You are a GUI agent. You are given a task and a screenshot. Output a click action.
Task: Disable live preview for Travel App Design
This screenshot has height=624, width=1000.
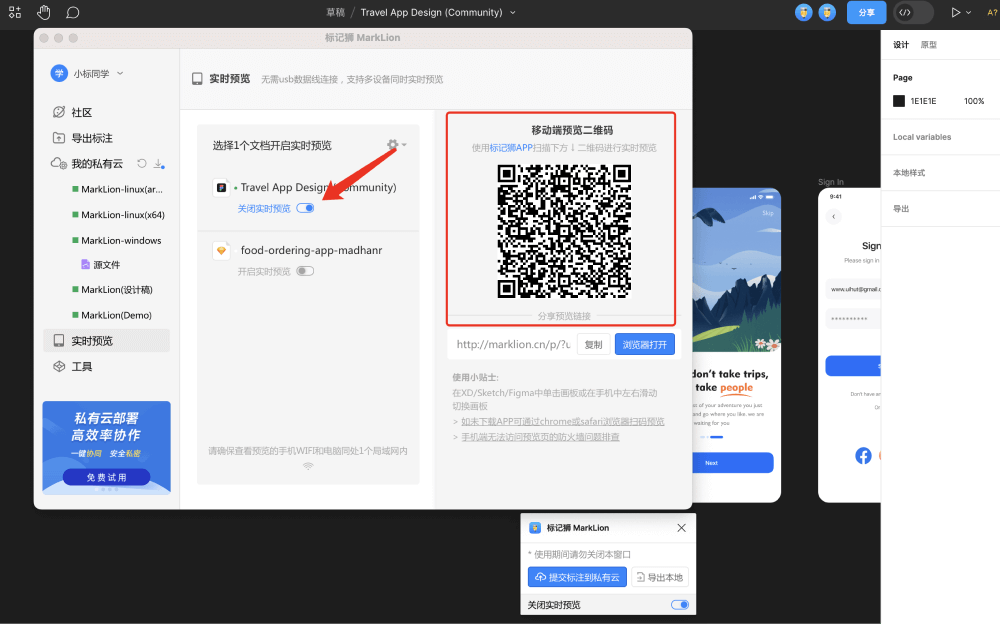(307, 208)
